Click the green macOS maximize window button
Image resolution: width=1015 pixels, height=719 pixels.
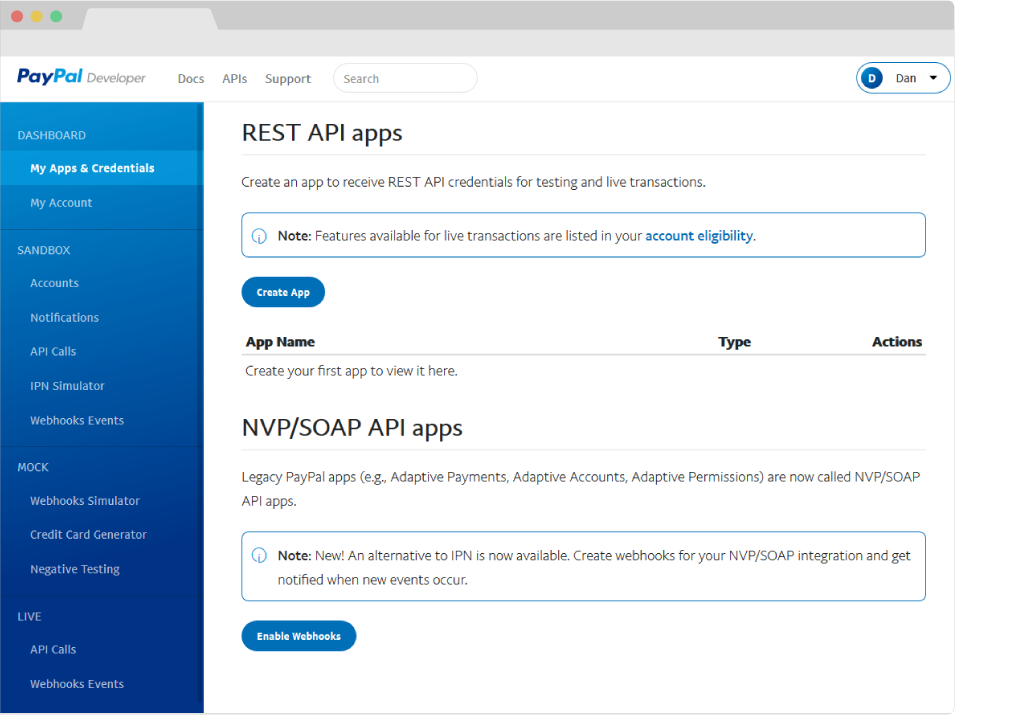56,16
